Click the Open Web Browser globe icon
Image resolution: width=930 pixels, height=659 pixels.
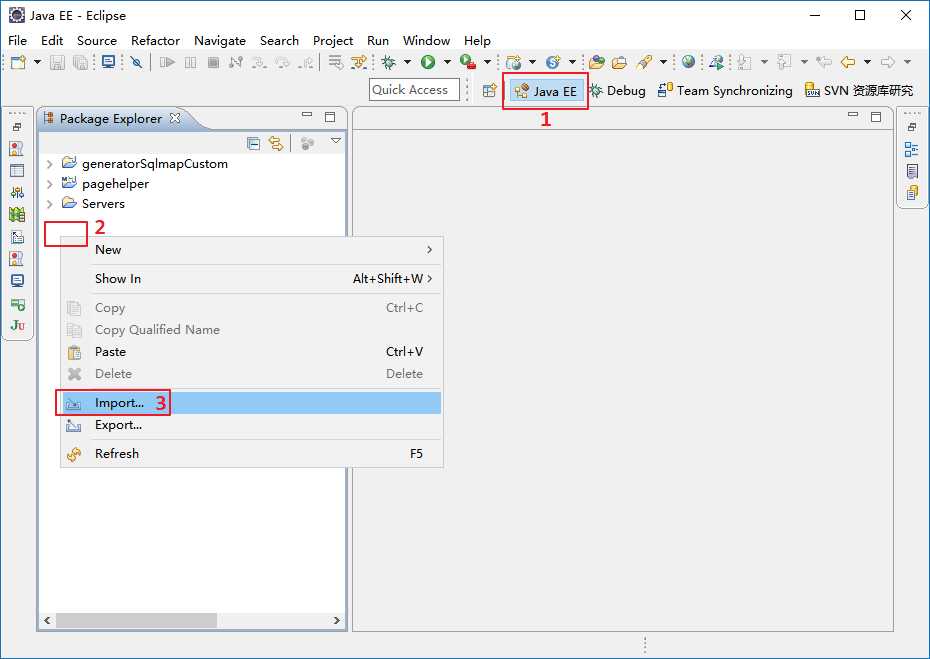coord(688,61)
